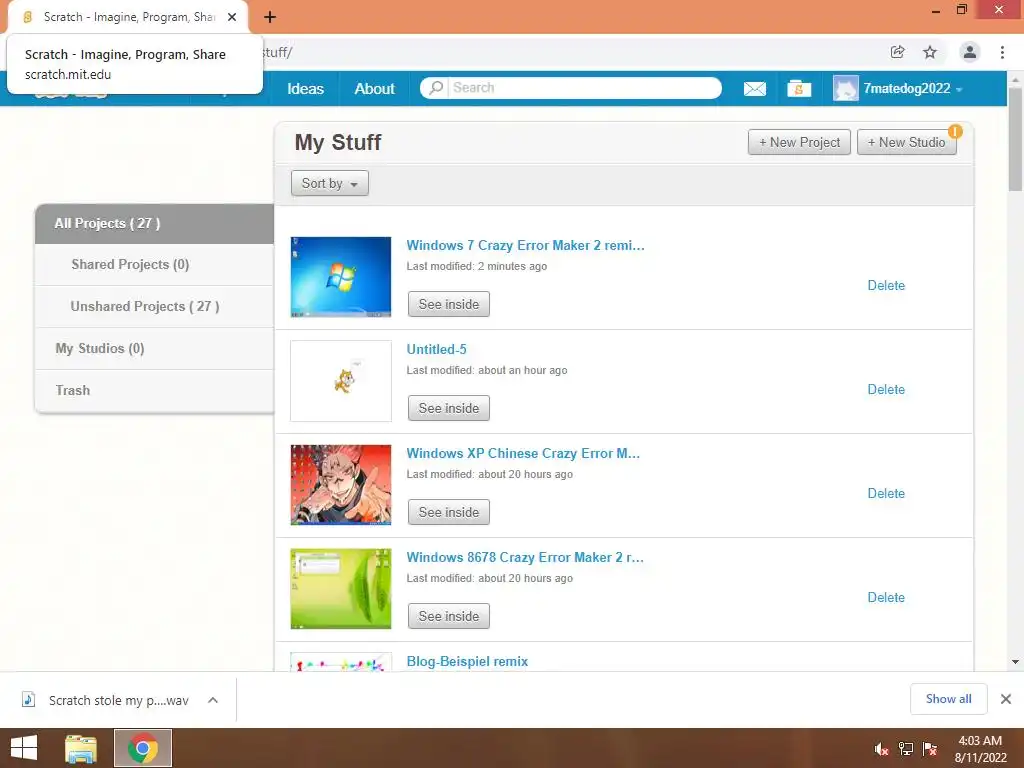Select the Unshared Projects (27) tab
The image size is (1024, 768).
(155, 306)
